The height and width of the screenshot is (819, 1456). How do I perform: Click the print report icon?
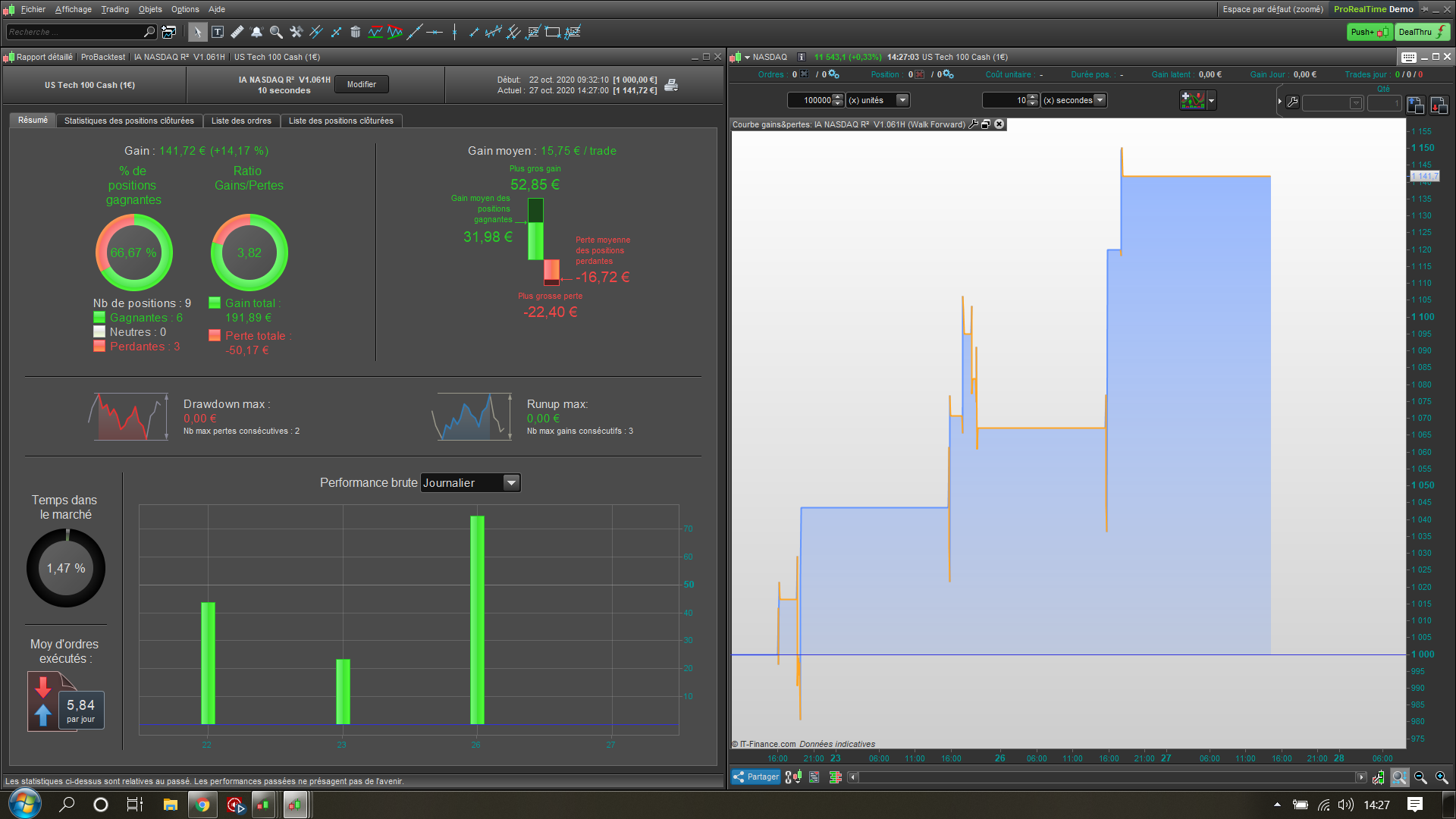coord(671,85)
